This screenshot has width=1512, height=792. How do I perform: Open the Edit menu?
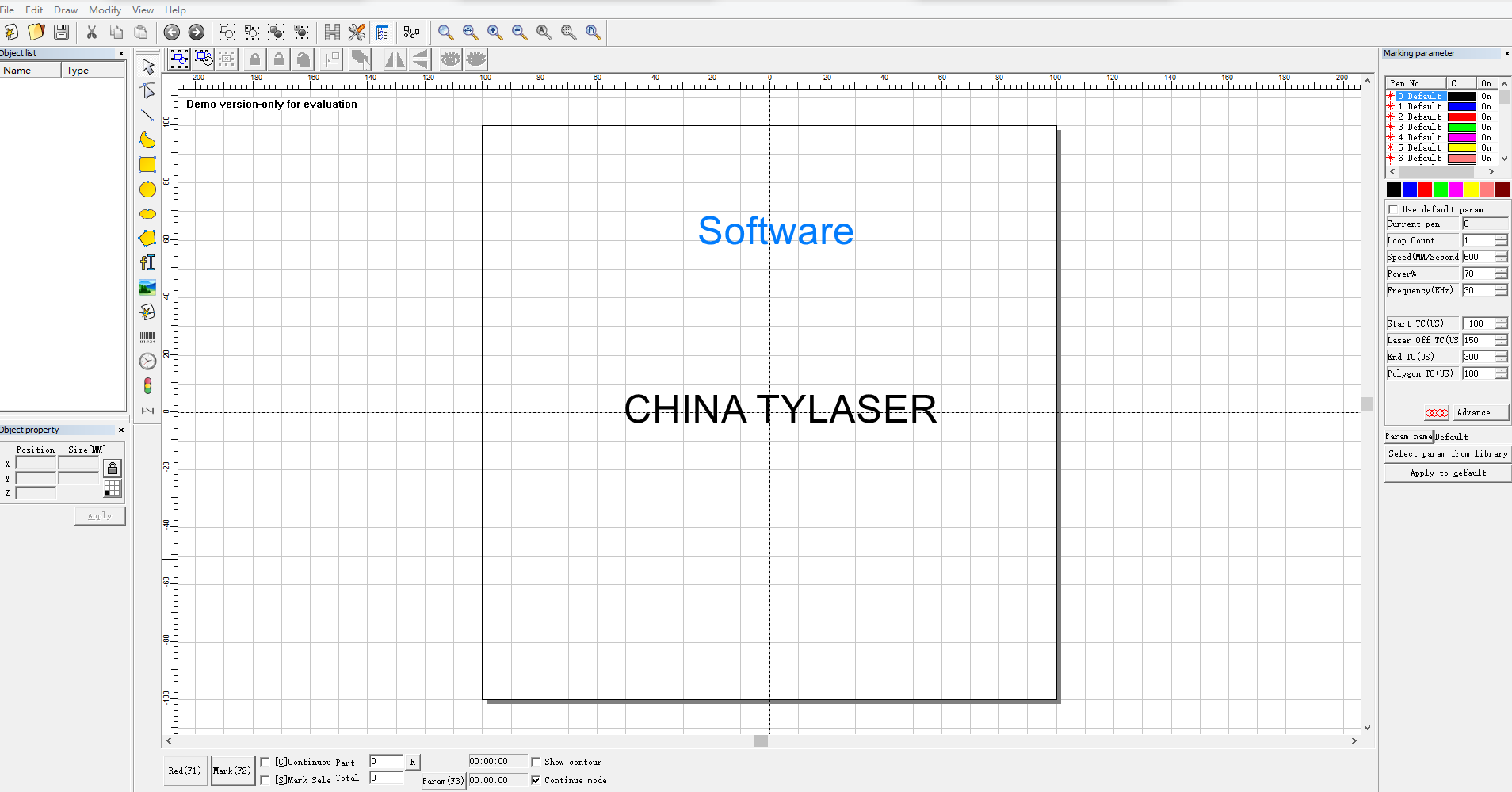pos(34,10)
